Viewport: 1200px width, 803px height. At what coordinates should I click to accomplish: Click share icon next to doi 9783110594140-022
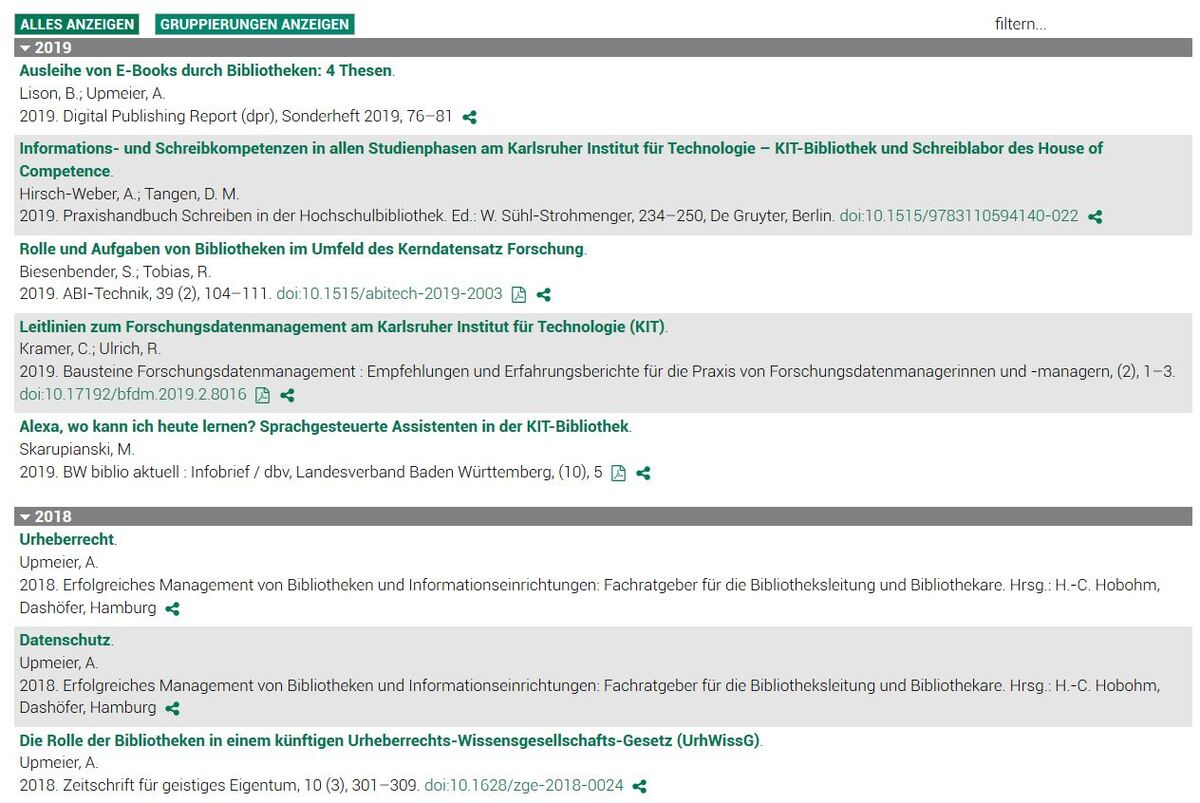pos(1095,217)
